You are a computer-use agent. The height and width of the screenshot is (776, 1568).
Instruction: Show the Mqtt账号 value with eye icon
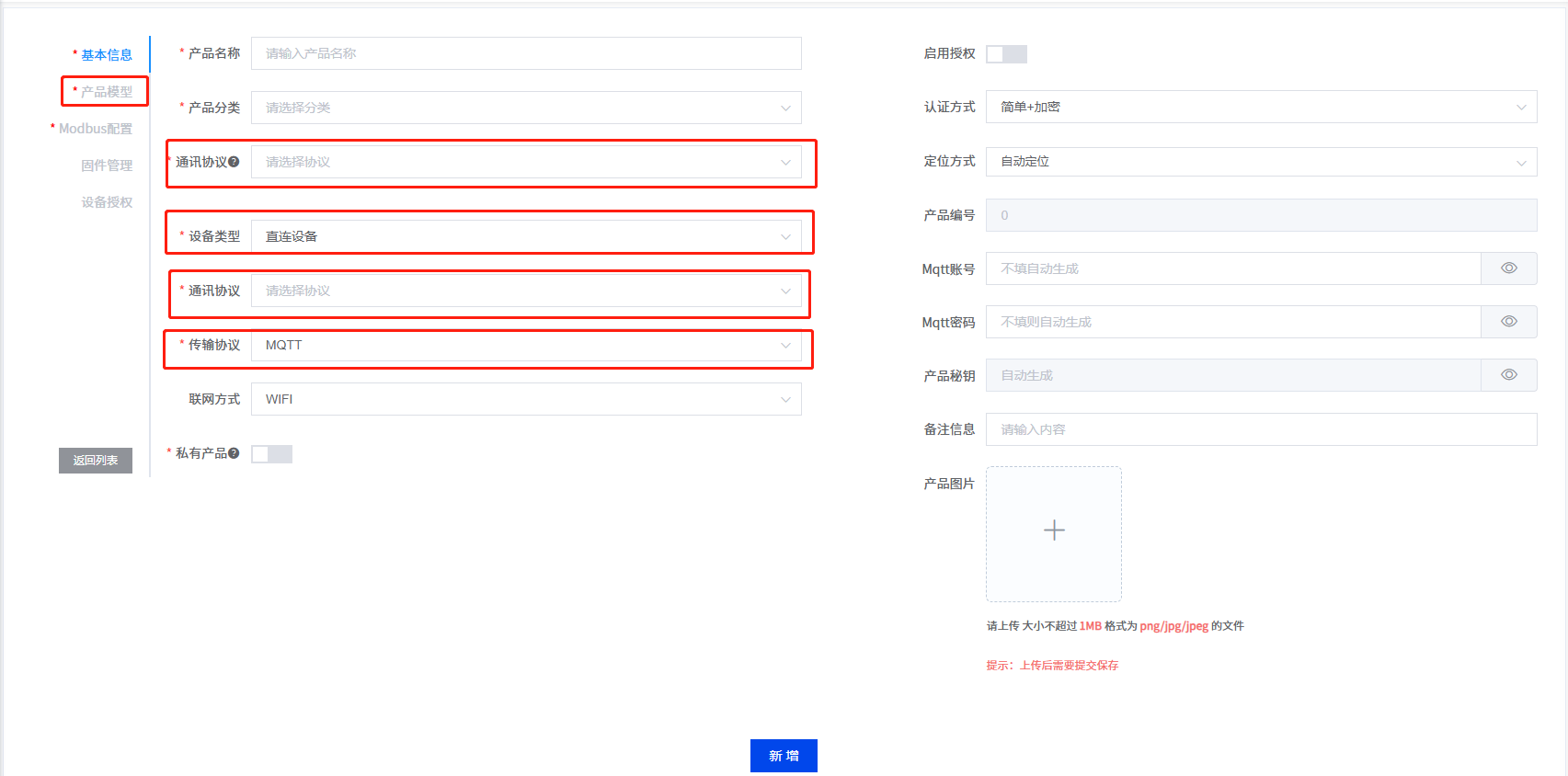1508,268
